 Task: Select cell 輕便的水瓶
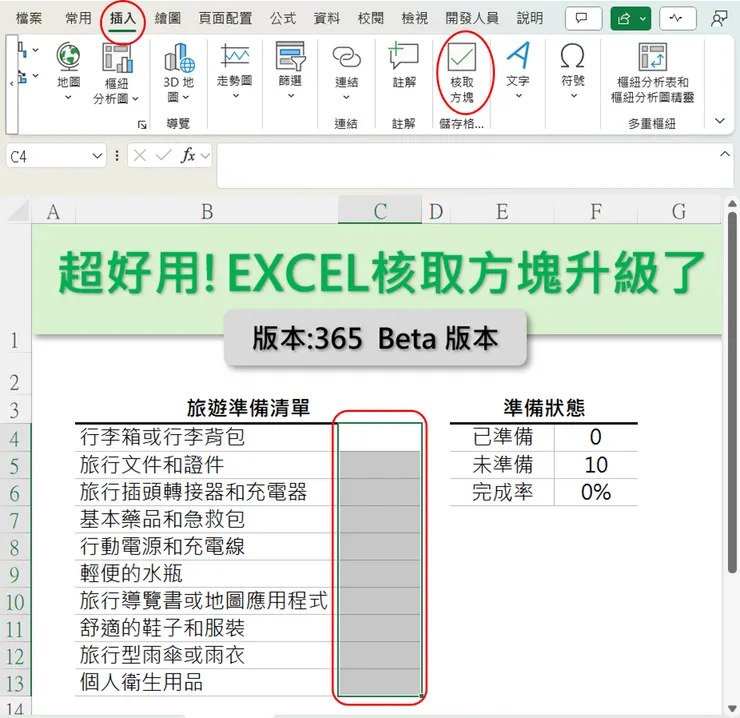click(207, 574)
